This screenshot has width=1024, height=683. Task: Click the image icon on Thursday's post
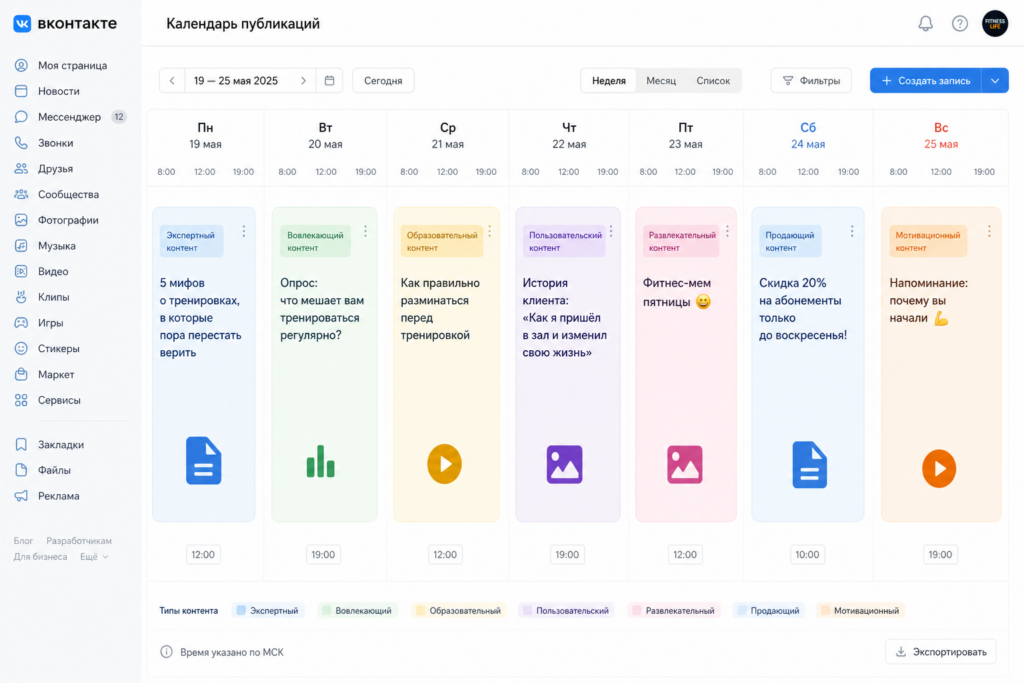point(564,464)
